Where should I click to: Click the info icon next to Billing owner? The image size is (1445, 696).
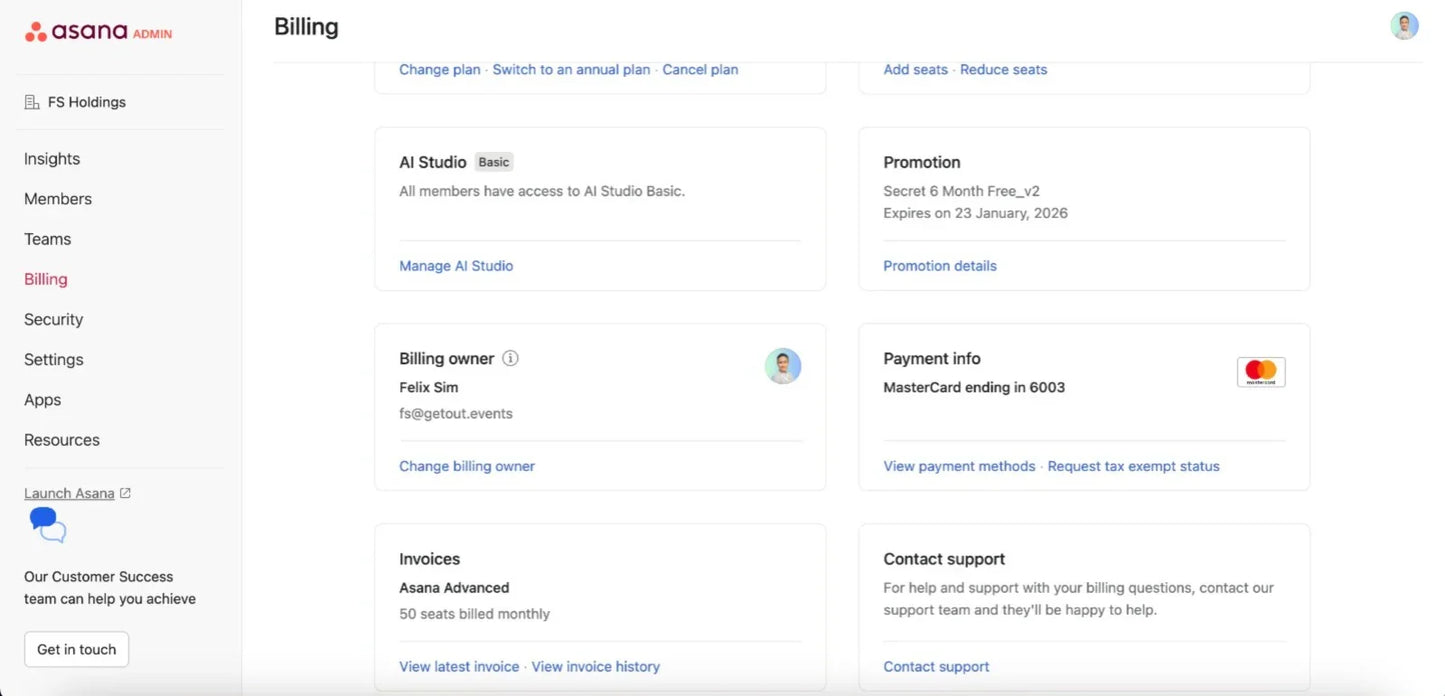pyautogui.click(x=510, y=358)
